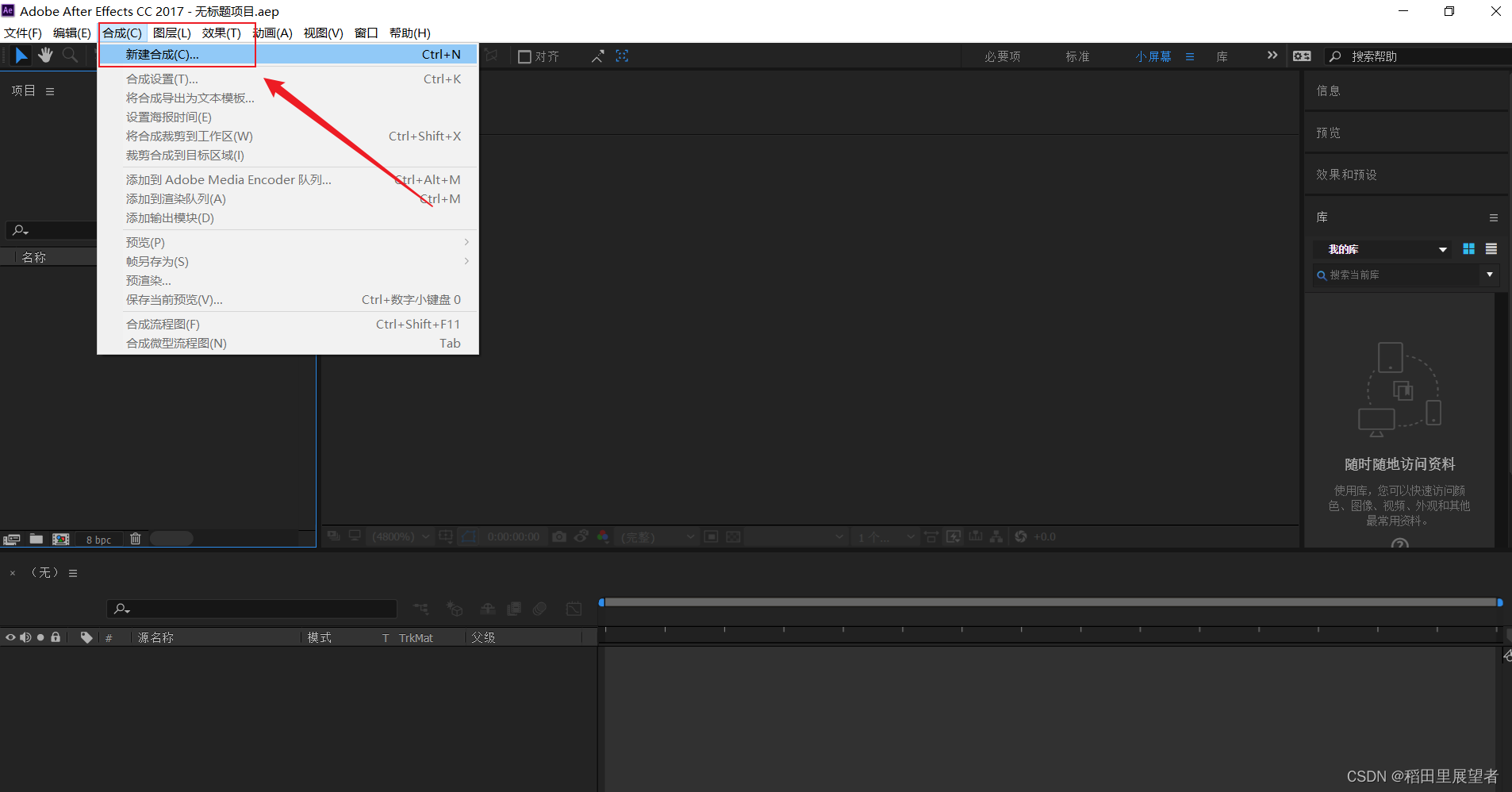Choose 添加到渲染队列(A) menu entry
The width and height of the screenshot is (1512, 792).
288,198
